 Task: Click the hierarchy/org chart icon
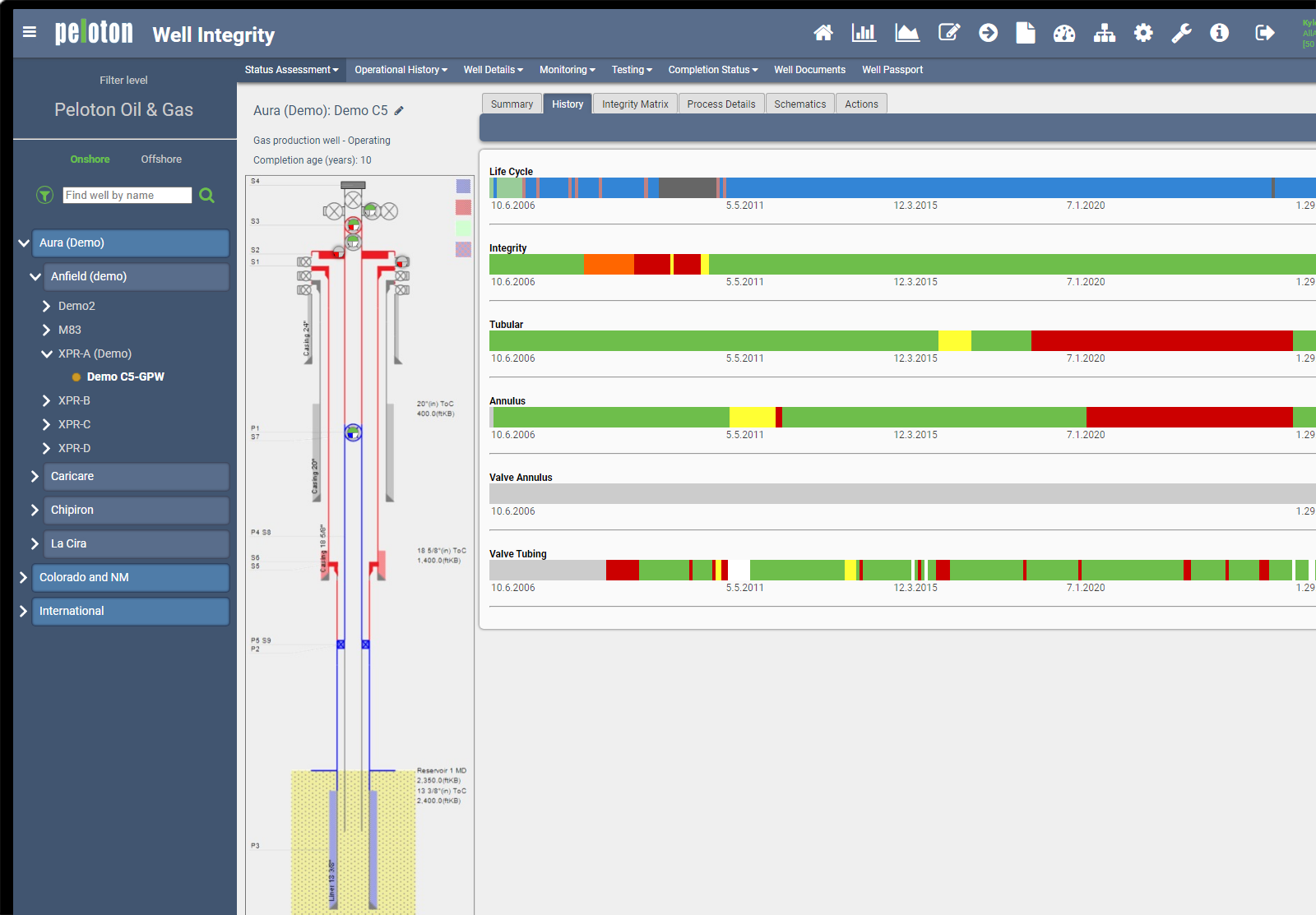pos(1104,33)
